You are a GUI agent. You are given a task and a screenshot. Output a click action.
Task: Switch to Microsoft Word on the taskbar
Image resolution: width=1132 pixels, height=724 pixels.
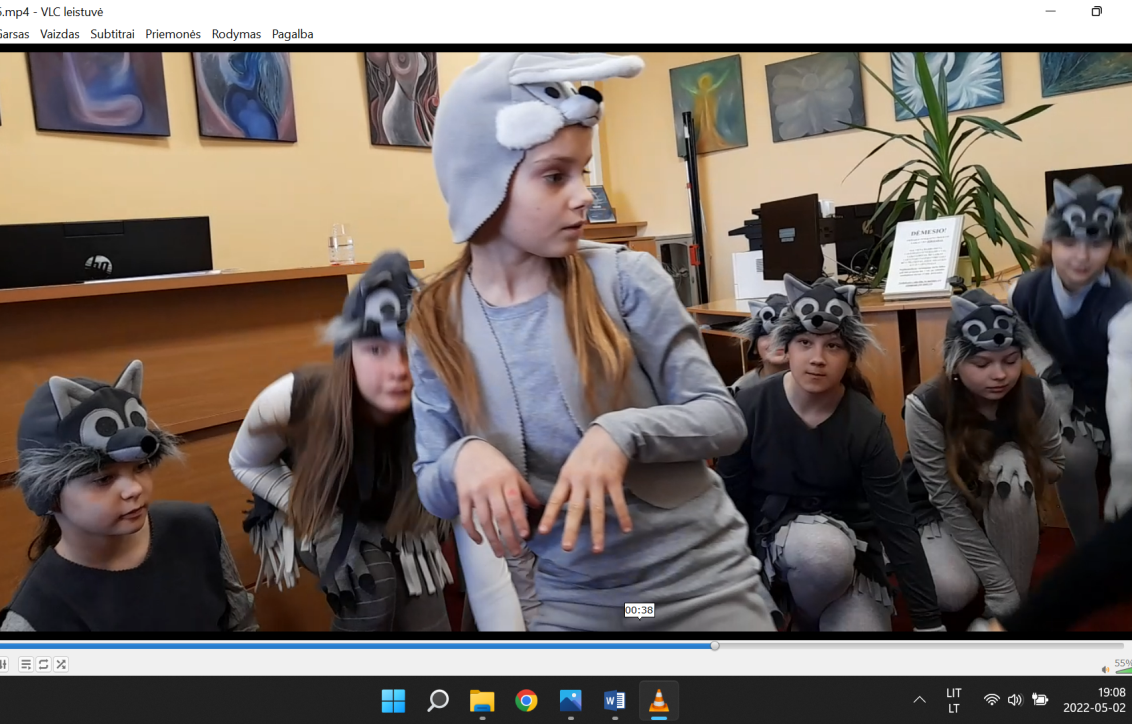click(614, 700)
